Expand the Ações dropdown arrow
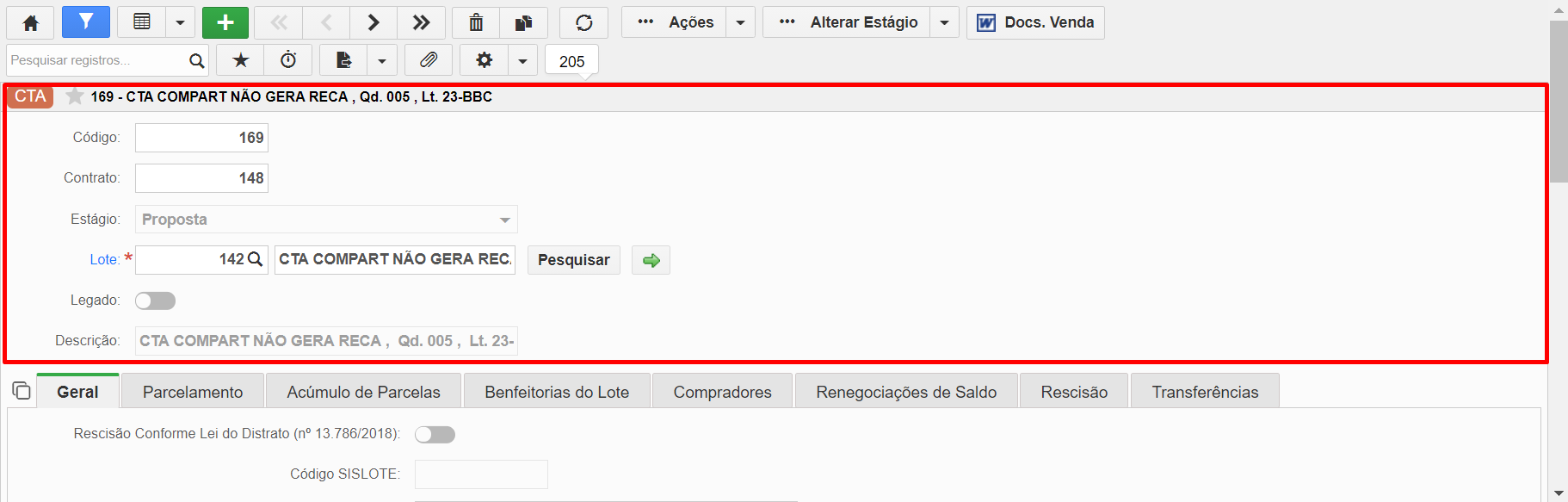Image resolution: width=1568 pixels, height=502 pixels. coord(740,22)
